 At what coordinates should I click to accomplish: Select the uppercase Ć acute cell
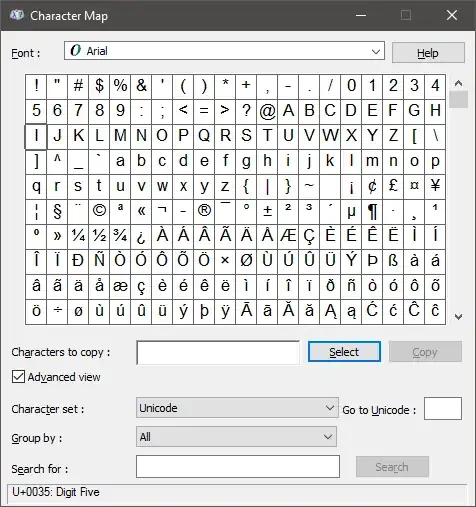pos(372,311)
